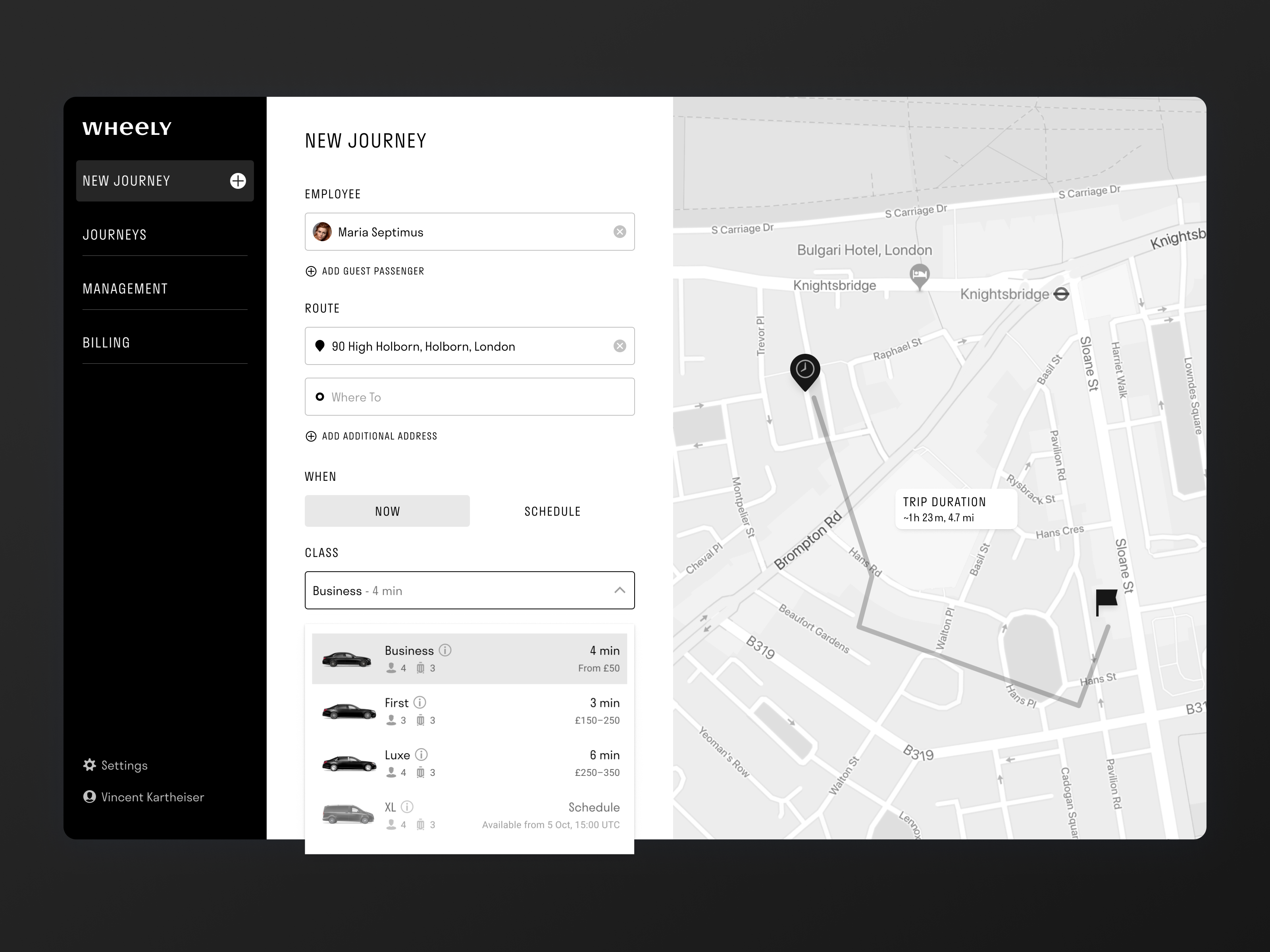Click the plus icon beside New Journey
This screenshot has width=1270, height=952.
pyautogui.click(x=238, y=181)
